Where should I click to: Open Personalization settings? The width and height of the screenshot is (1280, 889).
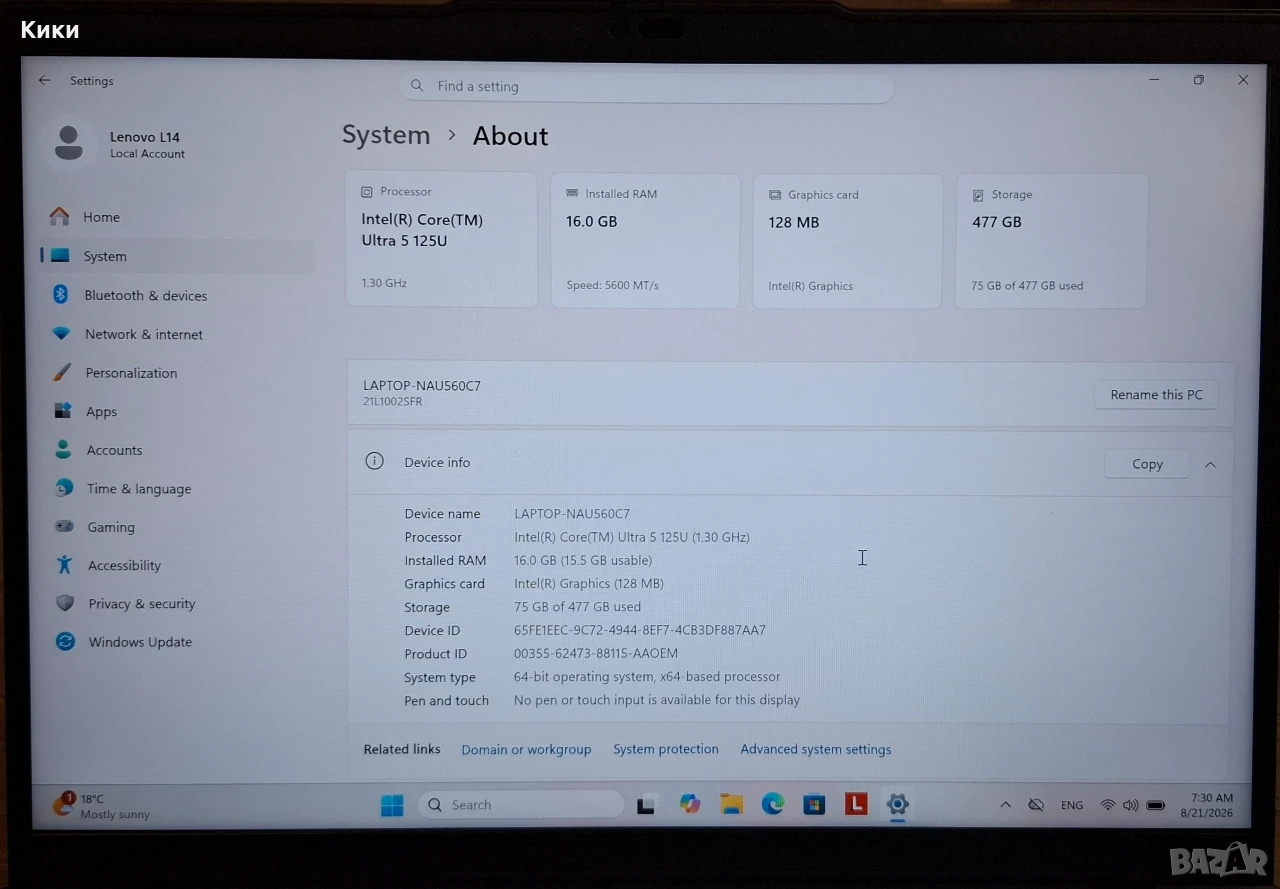pos(178,373)
